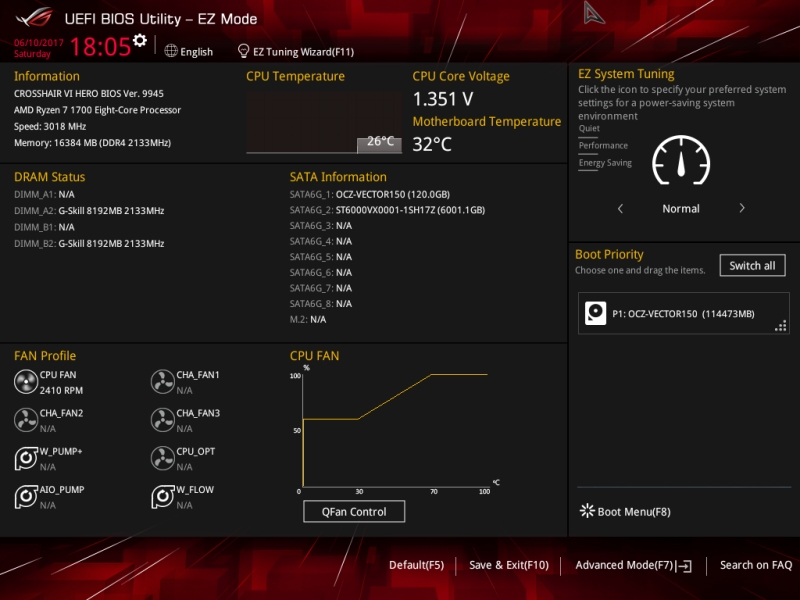
Task: Click AMD Ryzen 7 1700 processor text
Action: (97, 110)
